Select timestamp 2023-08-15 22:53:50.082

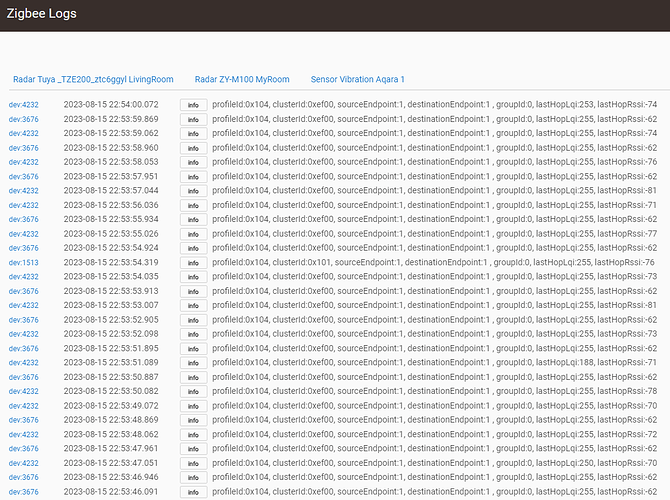click(111, 391)
